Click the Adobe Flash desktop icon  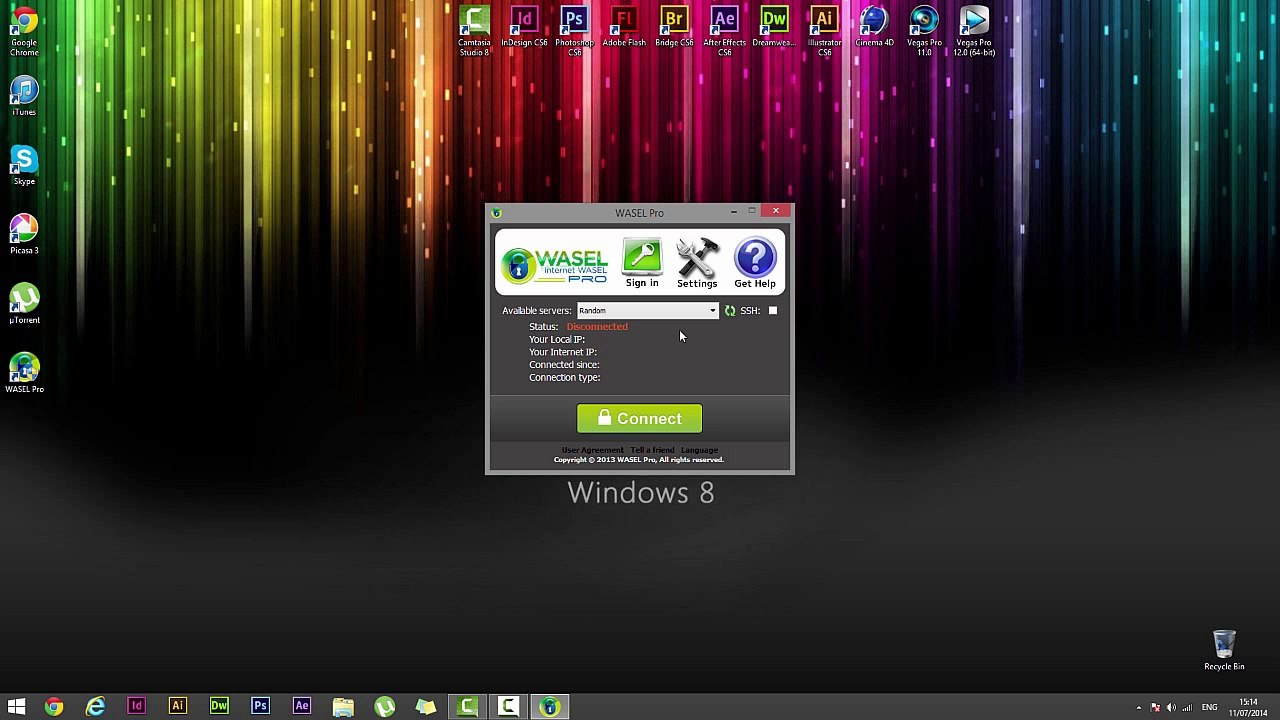pyautogui.click(x=624, y=27)
